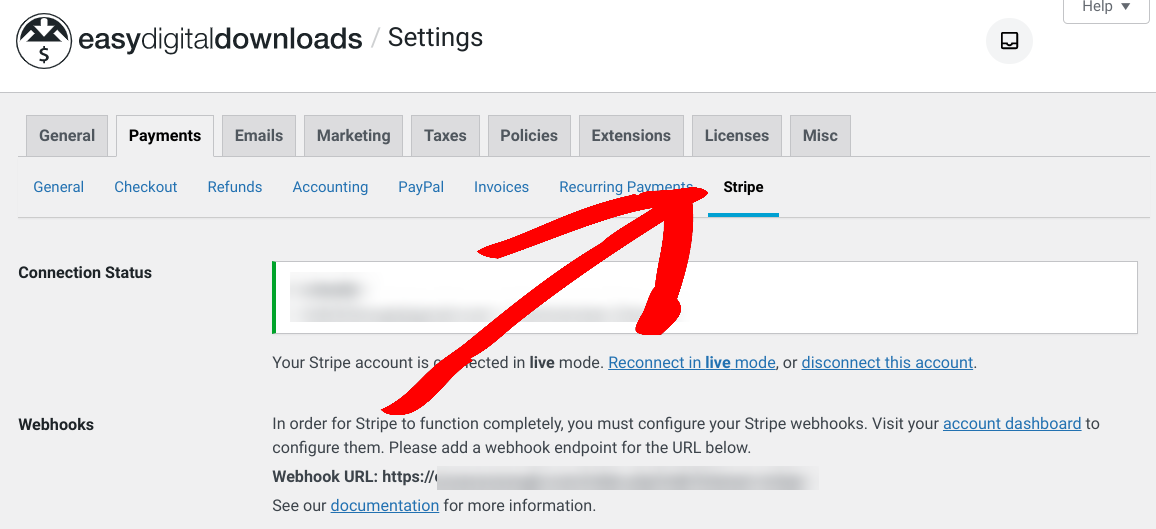This screenshot has height=529, width=1156.
Task: Go to the Marketing tab
Action: point(354,136)
